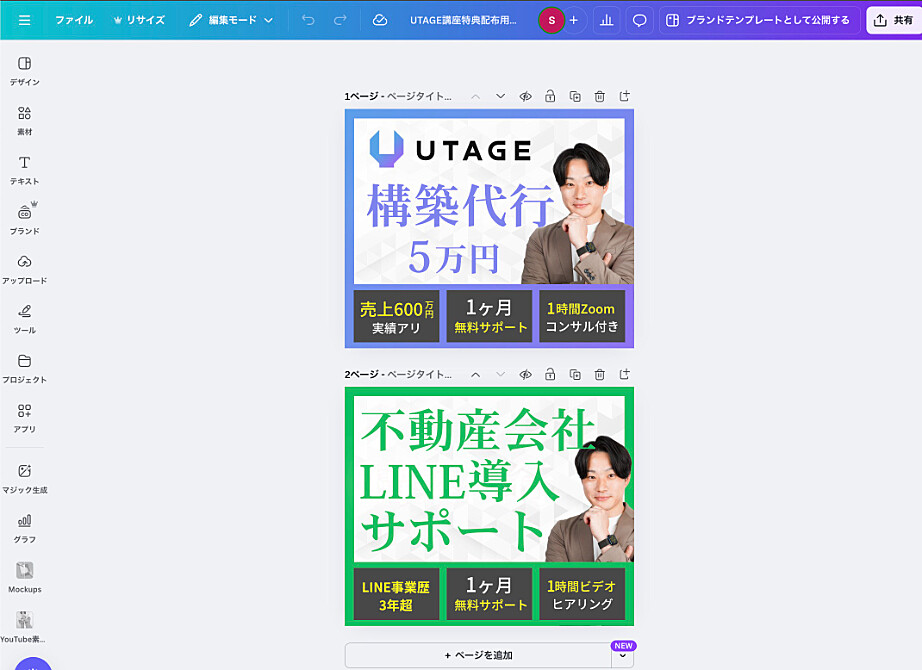Open the デザイン sidebar panel

point(25,71)
